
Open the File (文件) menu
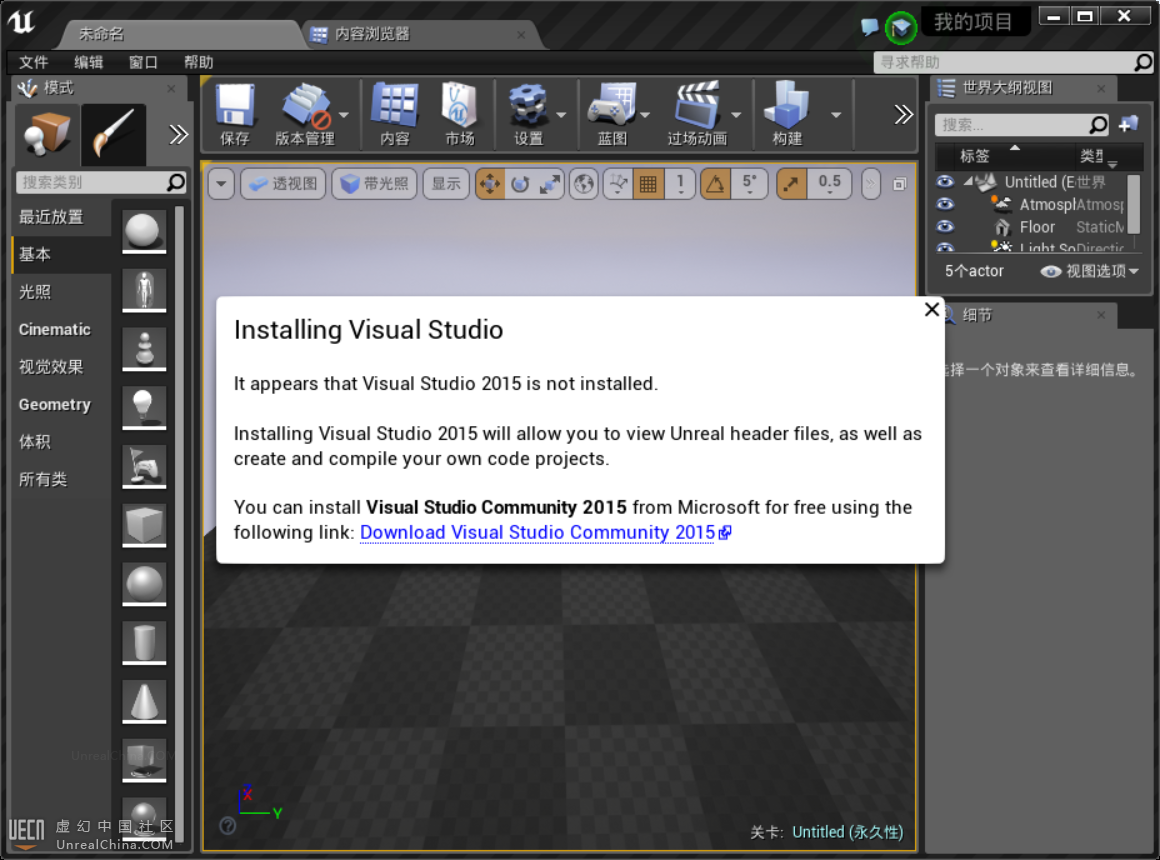[33, 62]
